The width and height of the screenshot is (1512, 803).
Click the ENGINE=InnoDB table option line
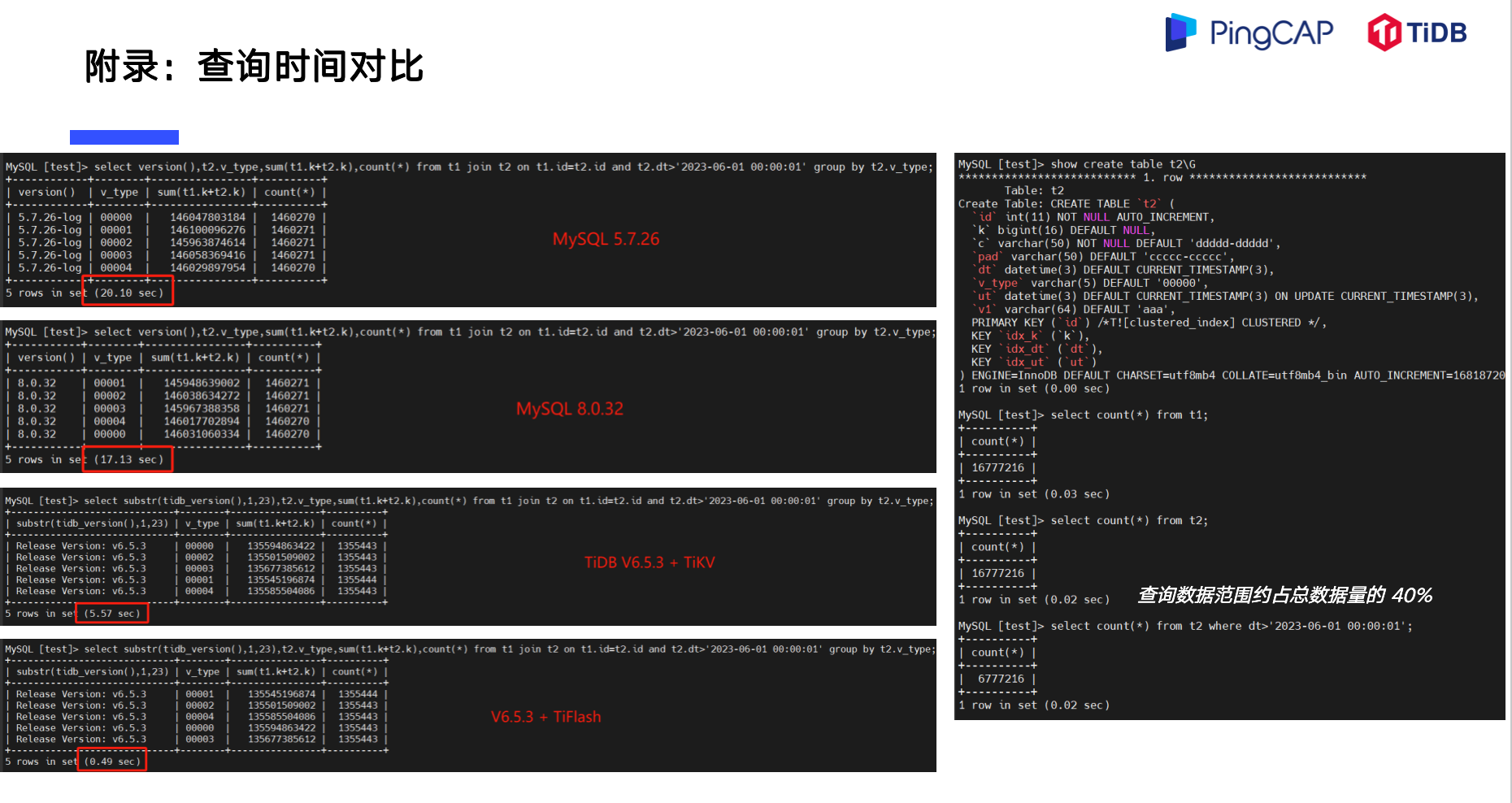pyautogui.click(x=1232, y=375)
